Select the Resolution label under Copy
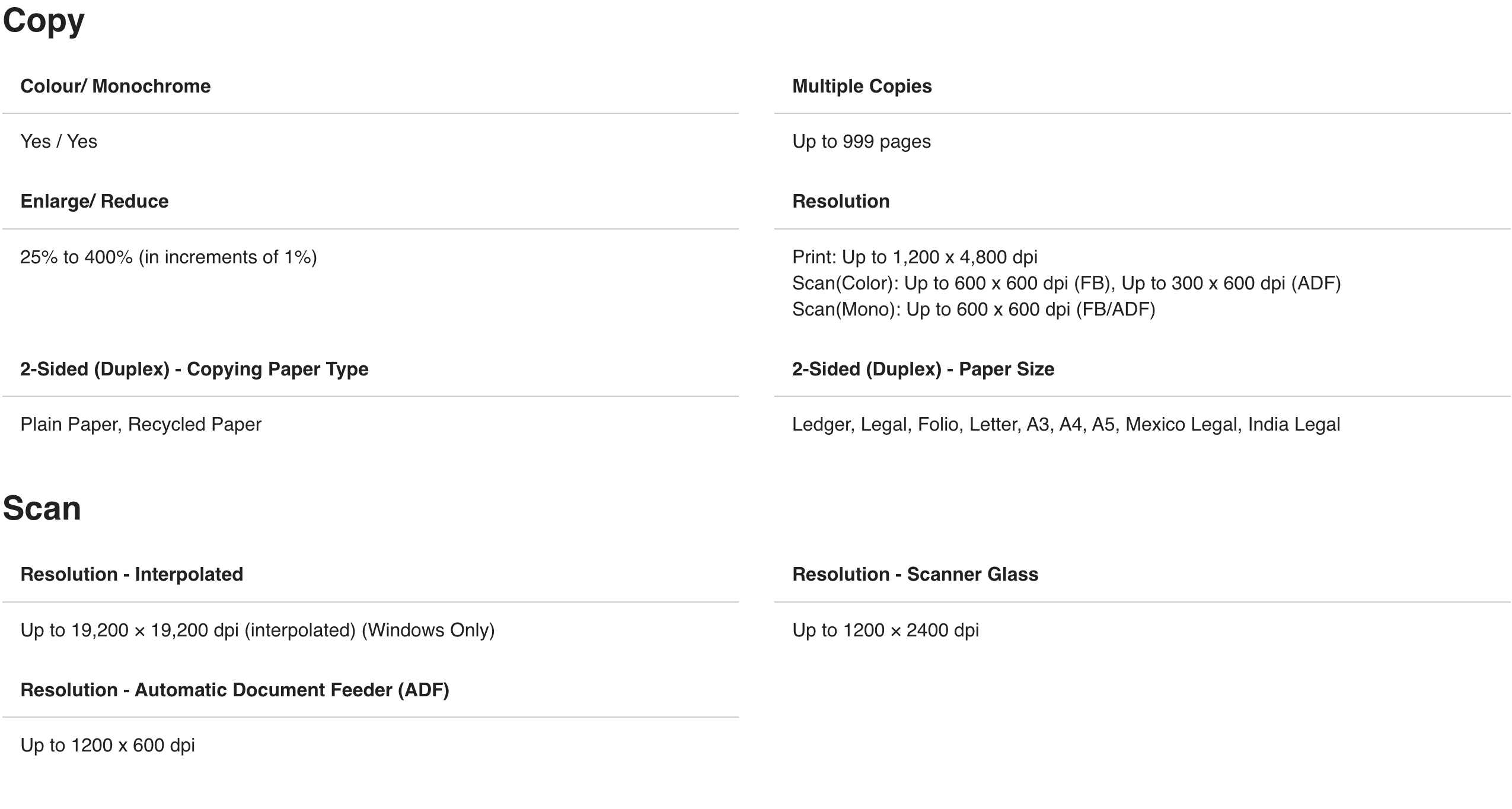1512x809 pixels. (841, 201)
